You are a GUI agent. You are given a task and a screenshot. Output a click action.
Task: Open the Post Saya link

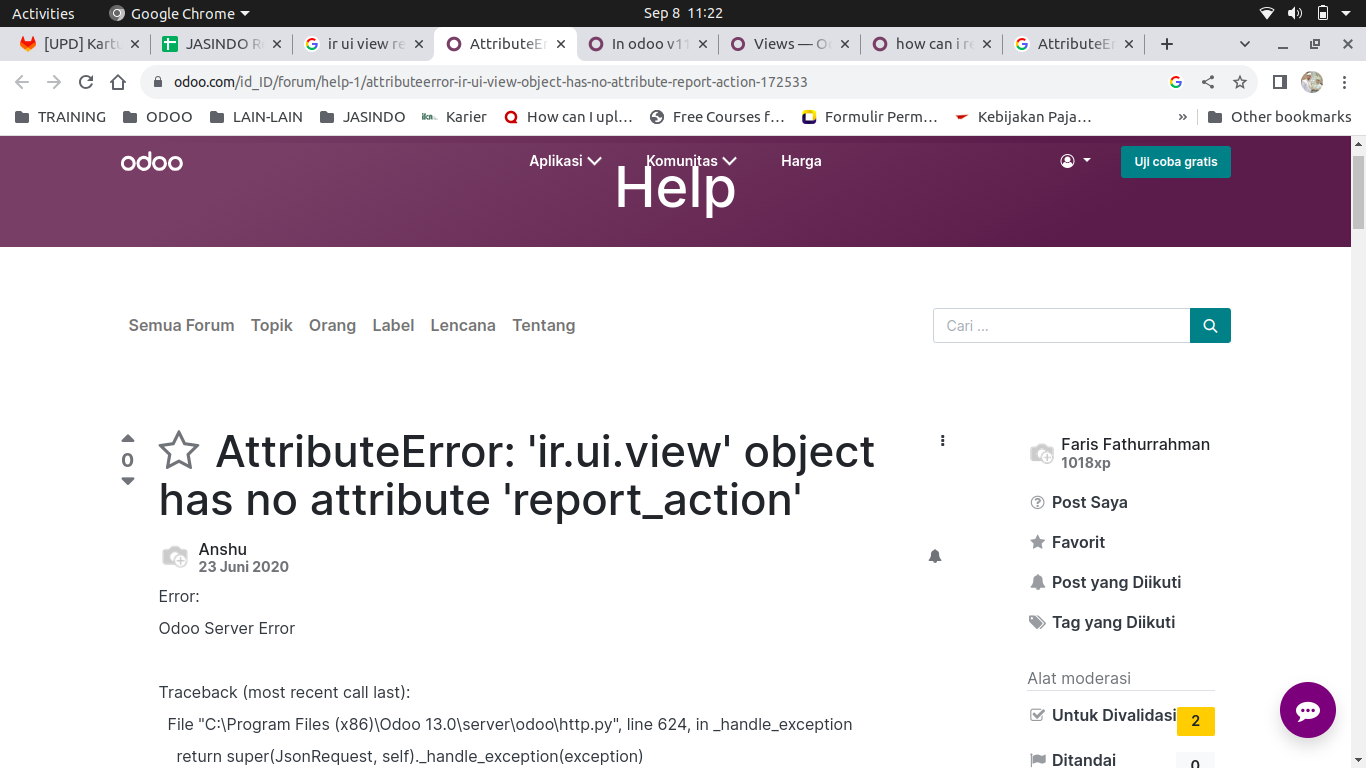1089,502
